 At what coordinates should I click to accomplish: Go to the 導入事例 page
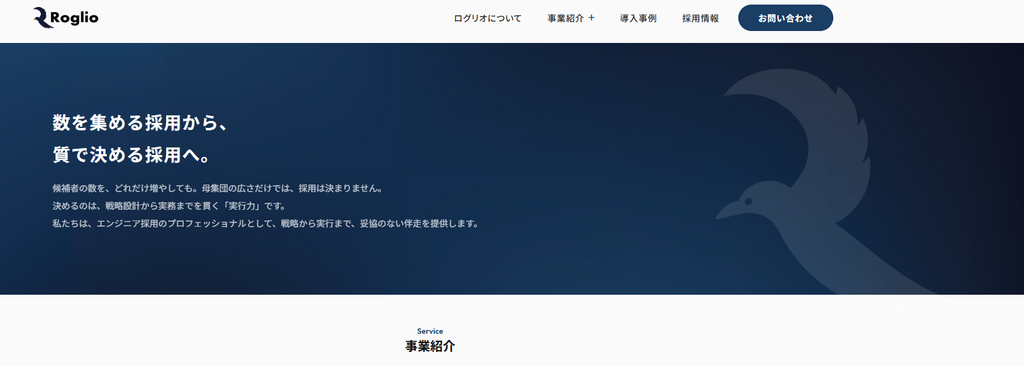[x=638, y=18]
